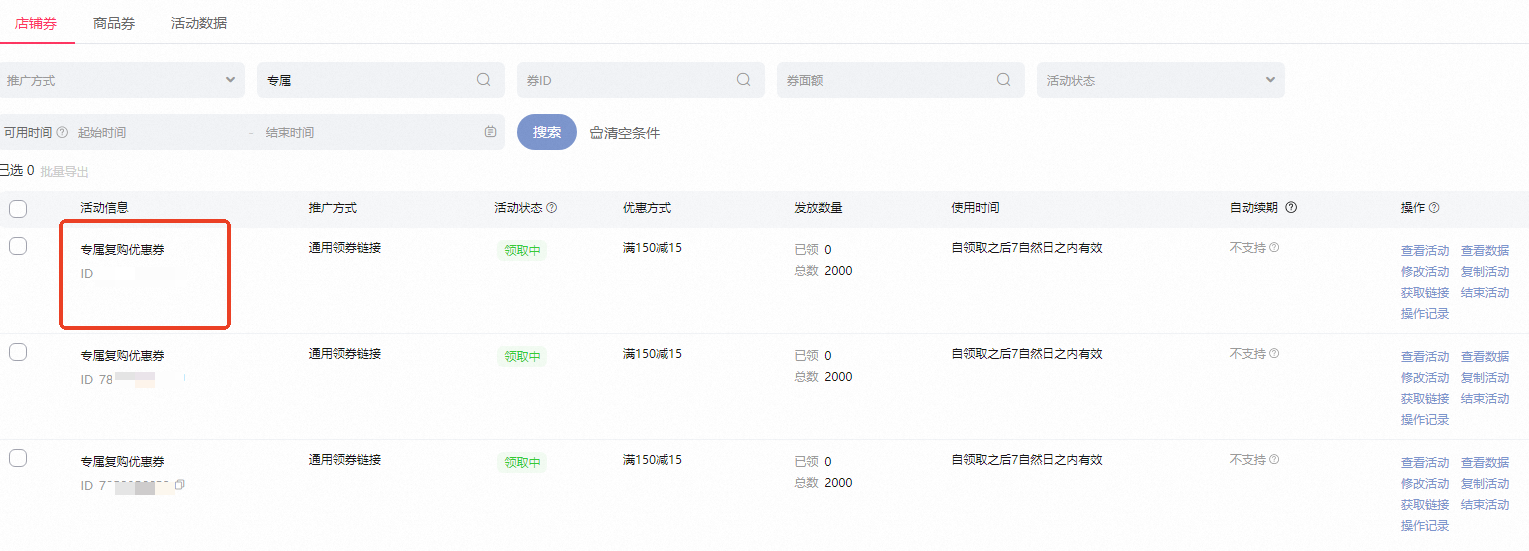Screen dimensions: 1529x551
Task: Click 通用领券链接 in the first coupon row
Action: [345, 248]
